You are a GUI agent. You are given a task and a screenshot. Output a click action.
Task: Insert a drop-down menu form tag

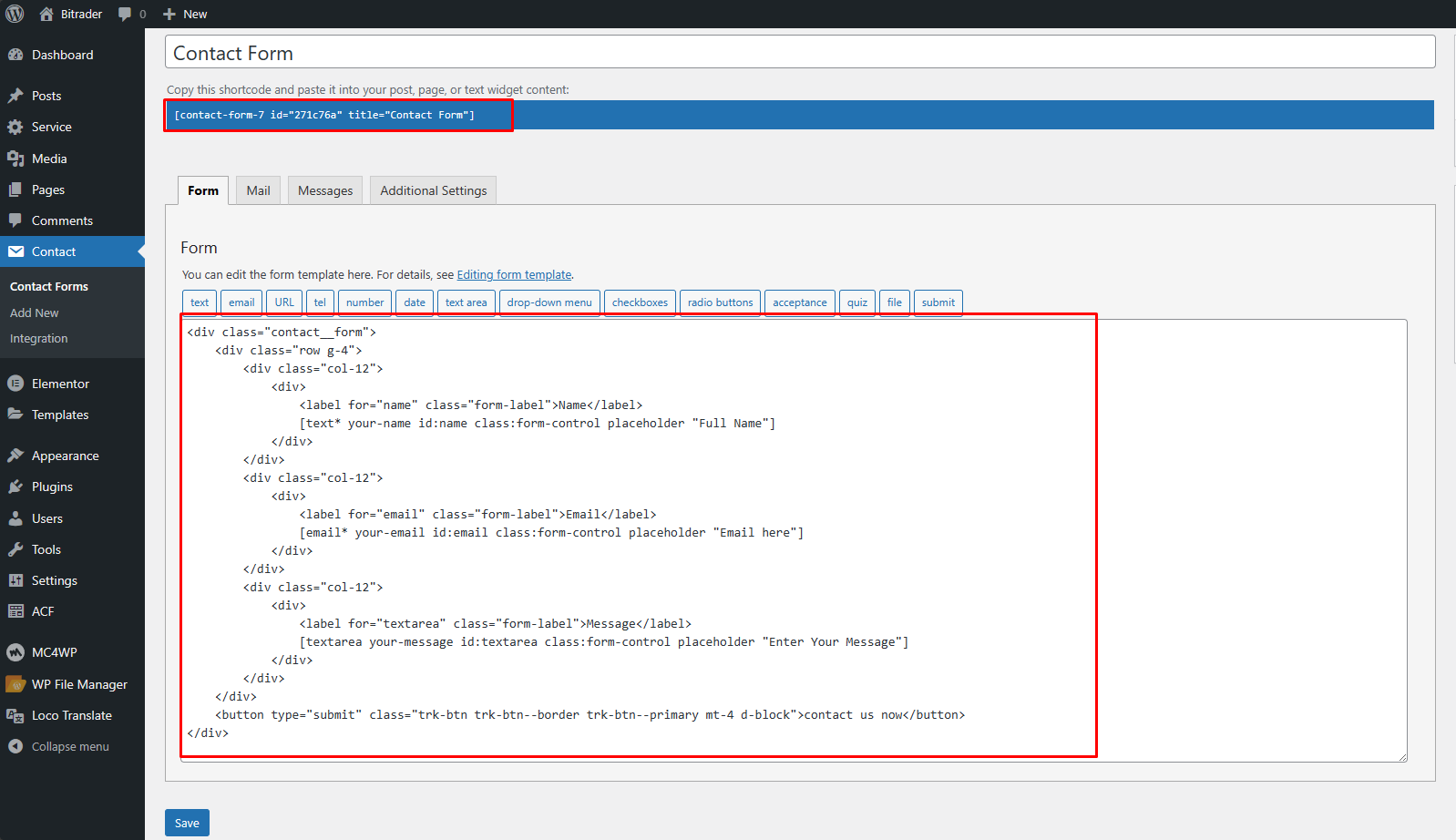coord(549,302)
